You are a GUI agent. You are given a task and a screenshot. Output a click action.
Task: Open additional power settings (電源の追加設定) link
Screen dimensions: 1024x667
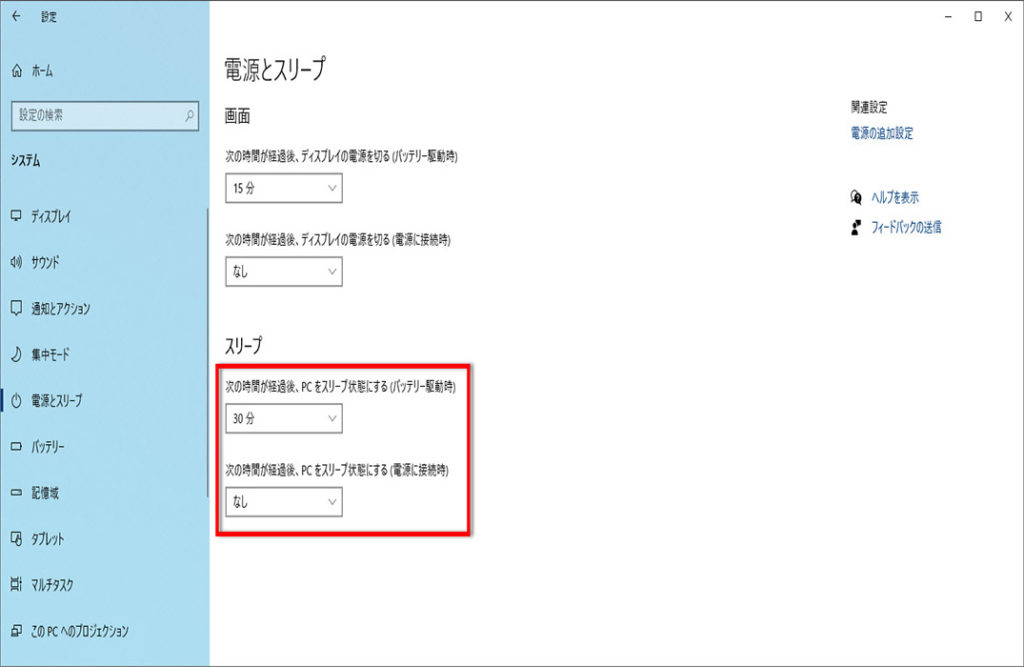[x=882, y=133]
